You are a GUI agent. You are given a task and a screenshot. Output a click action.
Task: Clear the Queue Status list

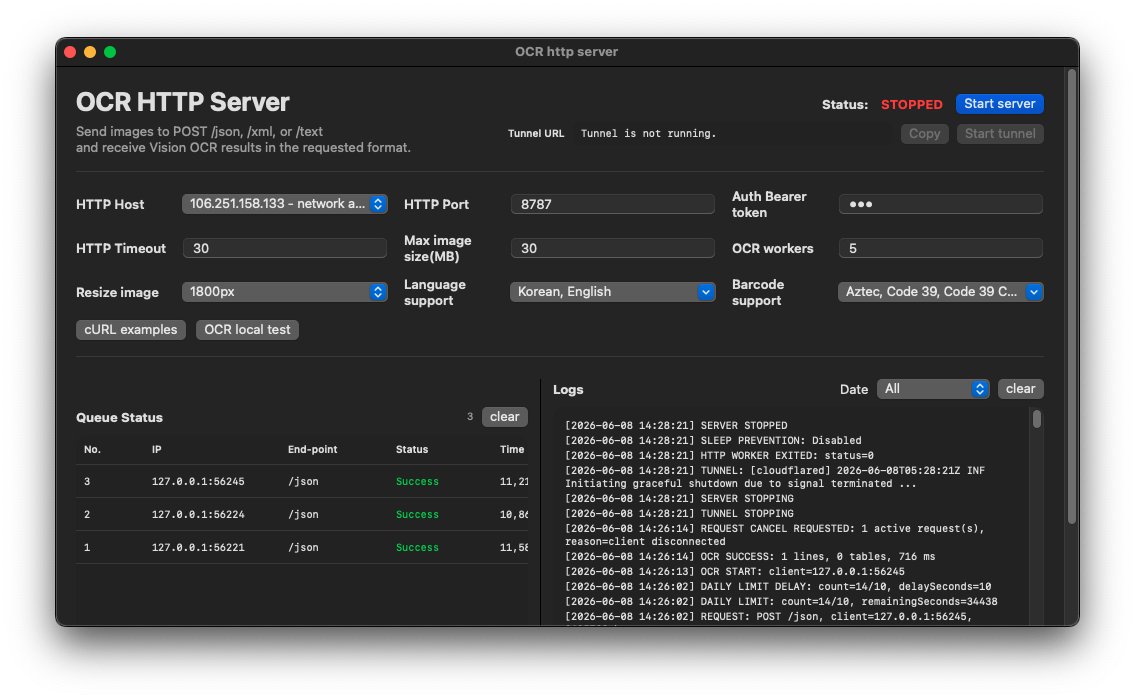point(504,417)
